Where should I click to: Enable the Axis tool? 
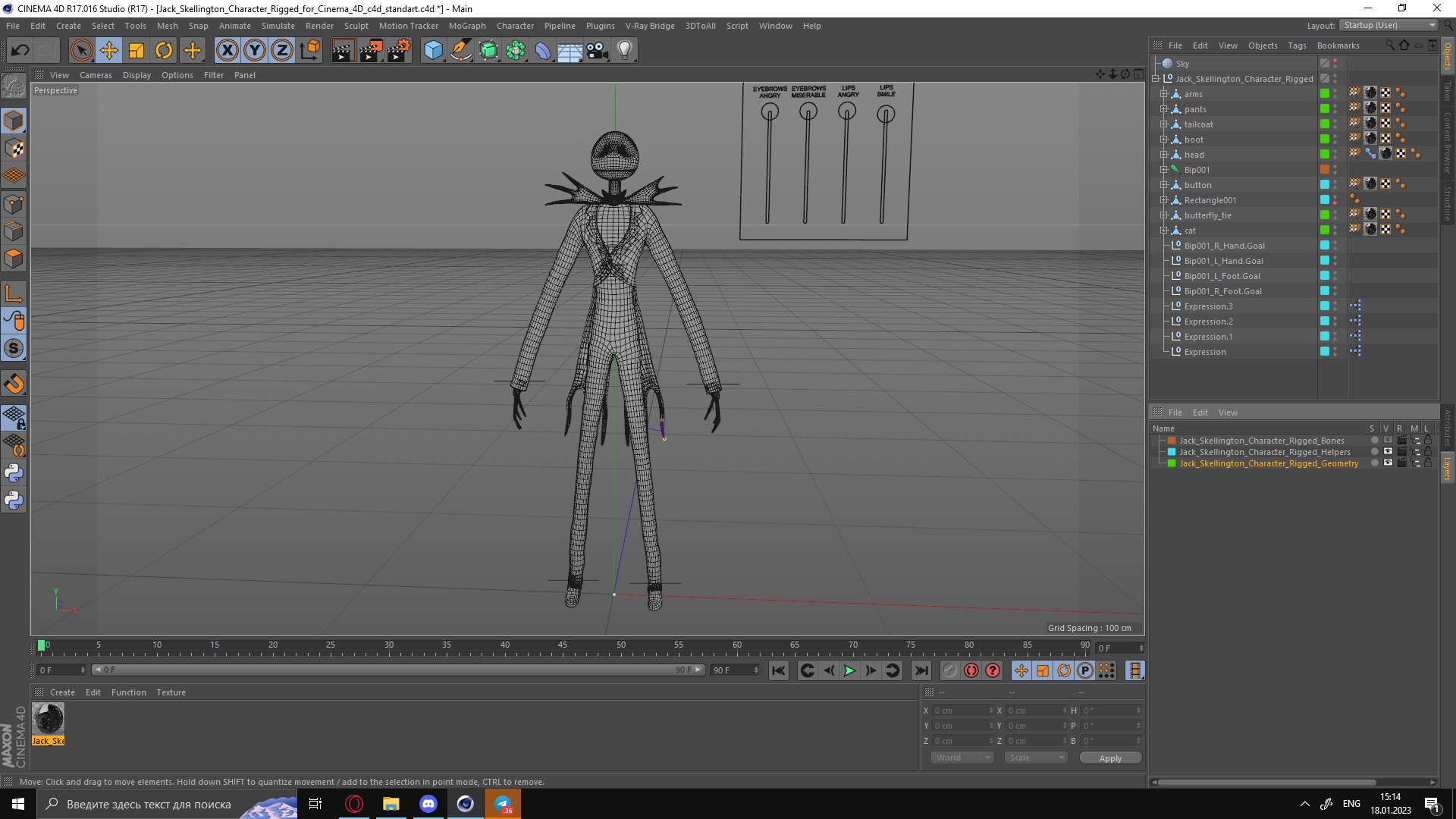[x=14, y=293]
